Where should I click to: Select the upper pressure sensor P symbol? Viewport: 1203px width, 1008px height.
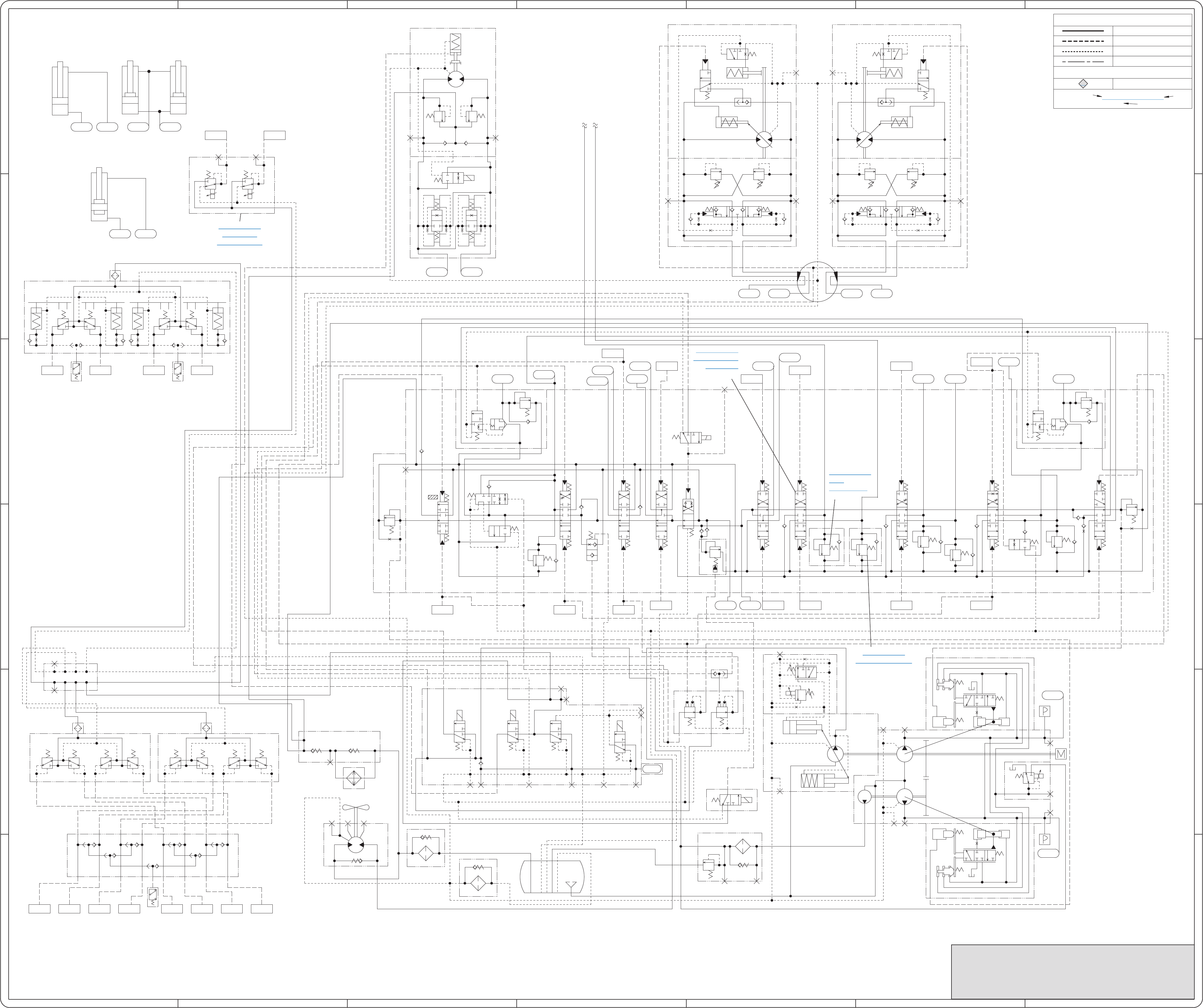click(1045, 711)
